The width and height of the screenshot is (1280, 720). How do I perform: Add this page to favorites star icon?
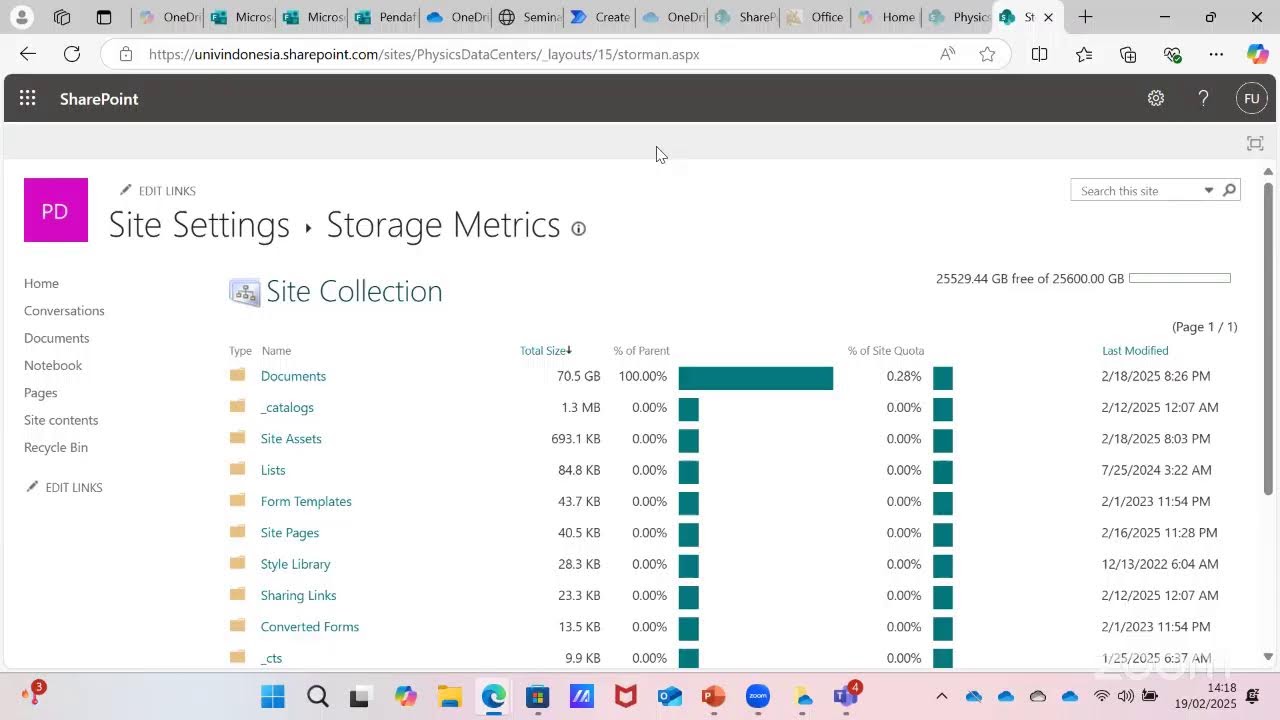[987, 54]
